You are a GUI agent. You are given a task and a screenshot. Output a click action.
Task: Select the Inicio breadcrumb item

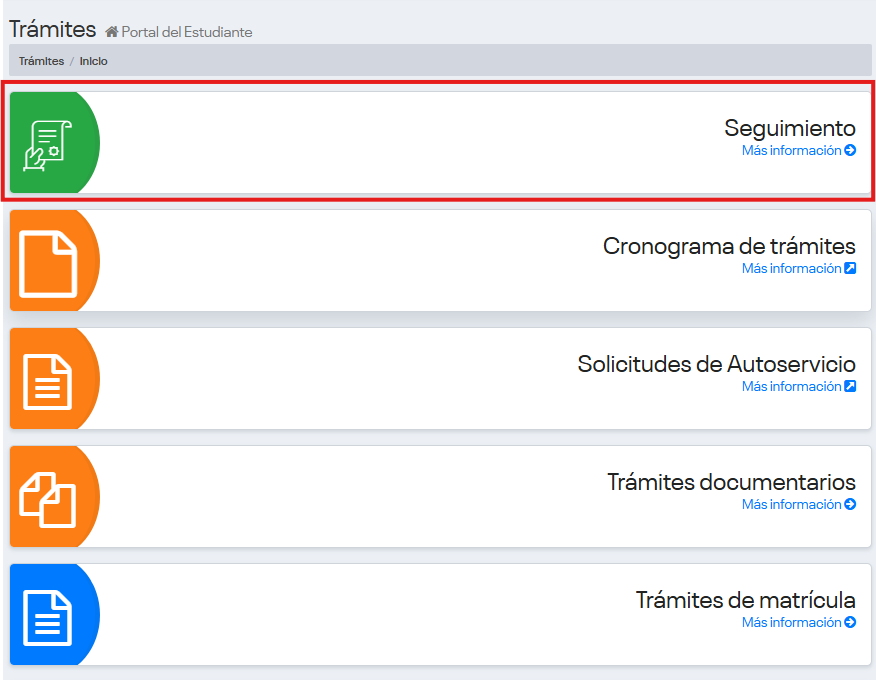click(x=94, y=61)
